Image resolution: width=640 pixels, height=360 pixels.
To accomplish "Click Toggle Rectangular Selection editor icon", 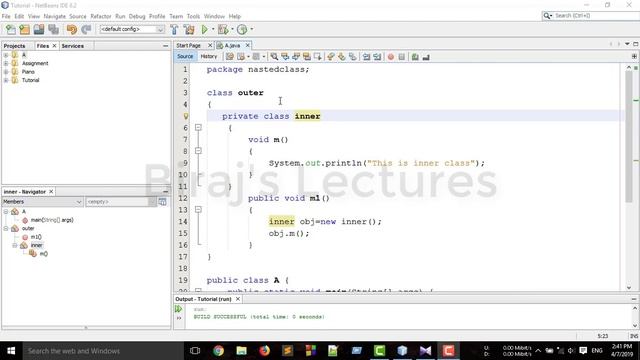I will [318, 57].
